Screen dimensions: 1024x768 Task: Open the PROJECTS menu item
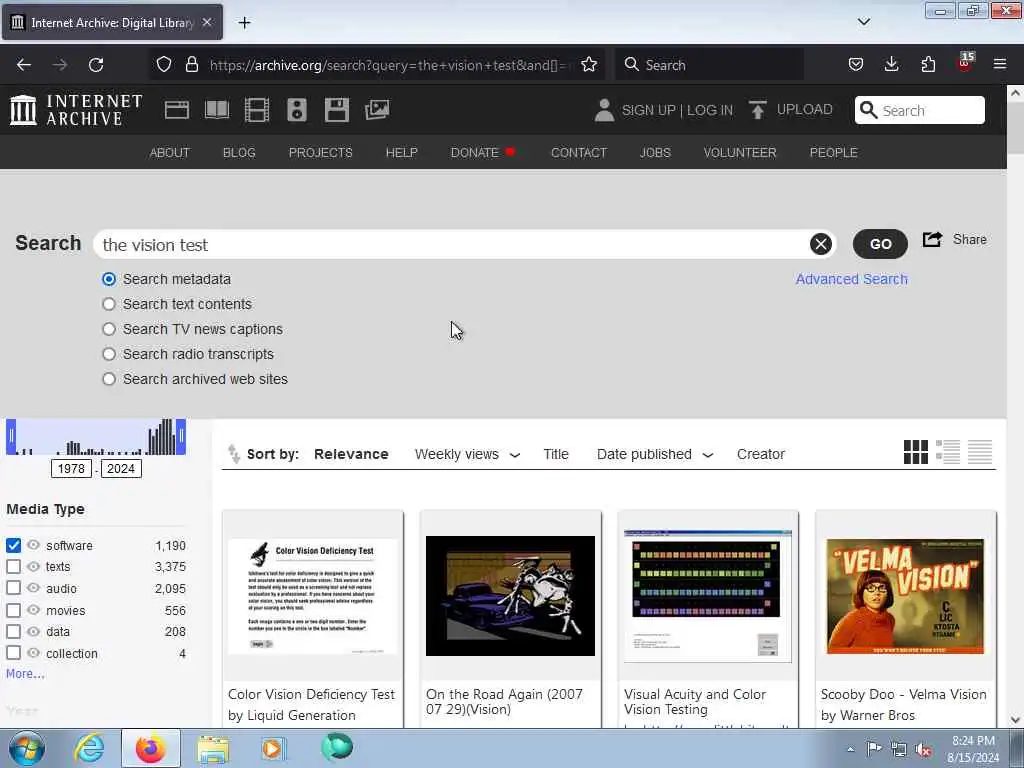tap(321, 153)
